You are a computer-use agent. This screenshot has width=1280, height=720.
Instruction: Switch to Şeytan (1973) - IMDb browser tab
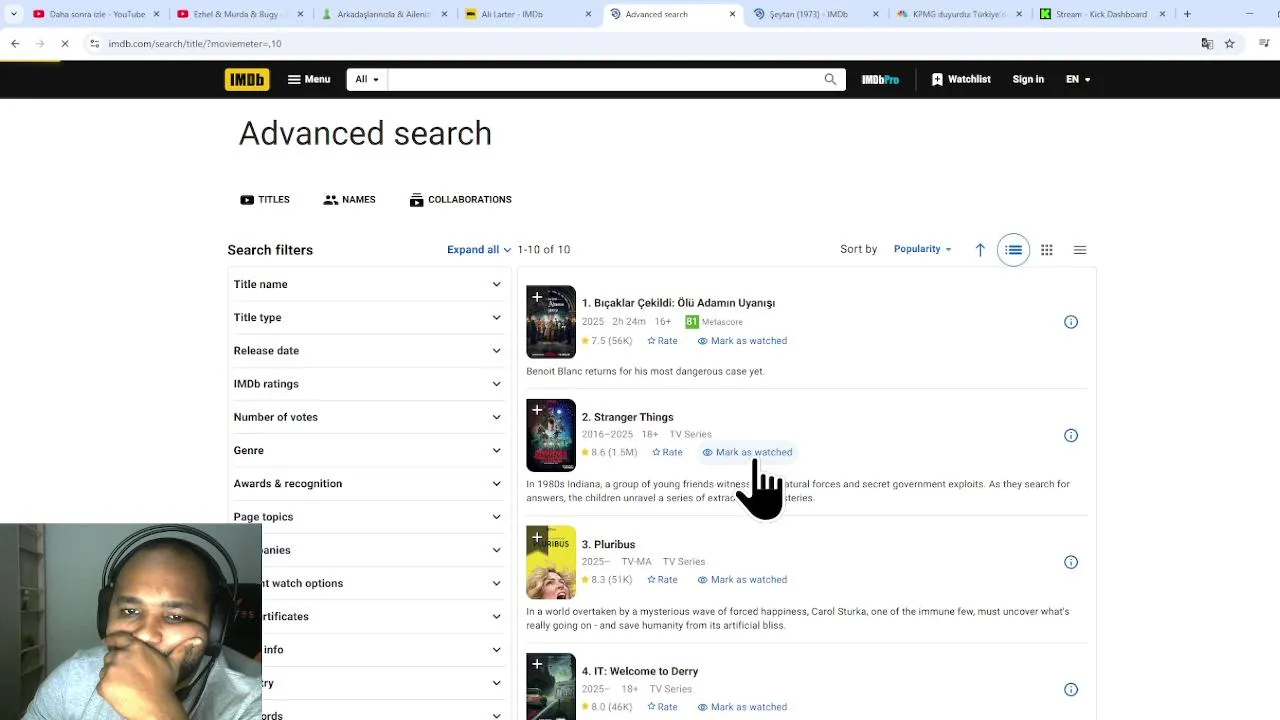click(x=815, y=14)
